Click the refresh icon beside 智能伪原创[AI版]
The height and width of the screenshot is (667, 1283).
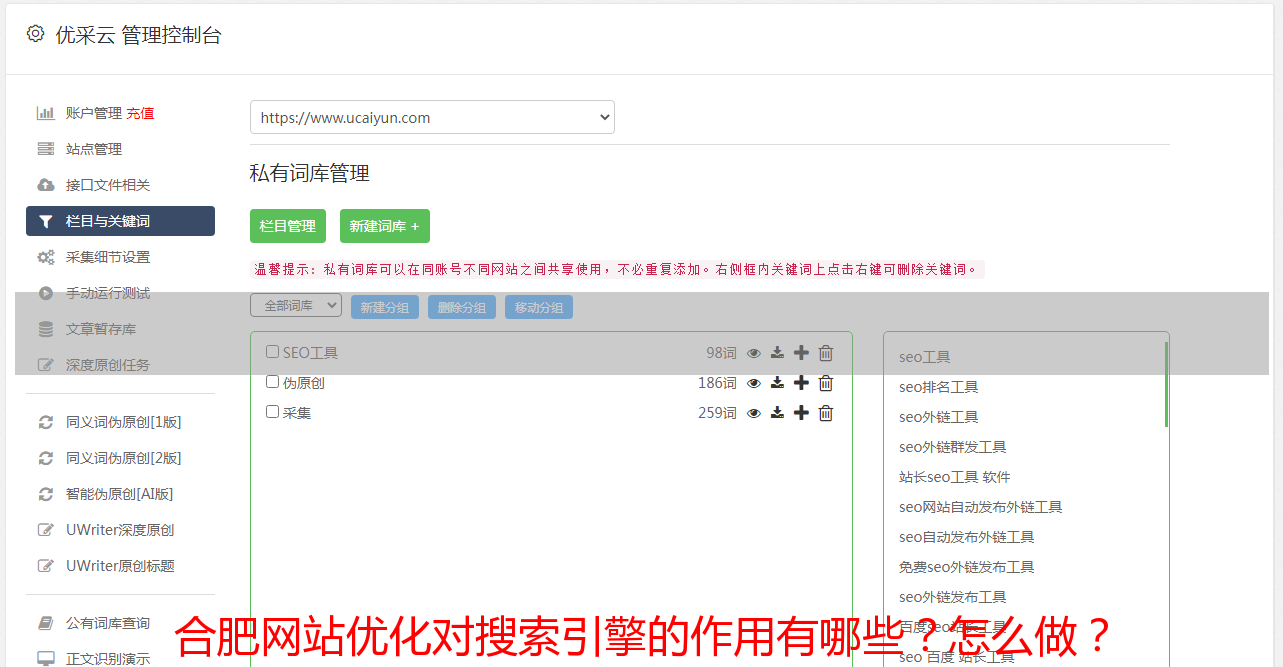click(45, 494)
